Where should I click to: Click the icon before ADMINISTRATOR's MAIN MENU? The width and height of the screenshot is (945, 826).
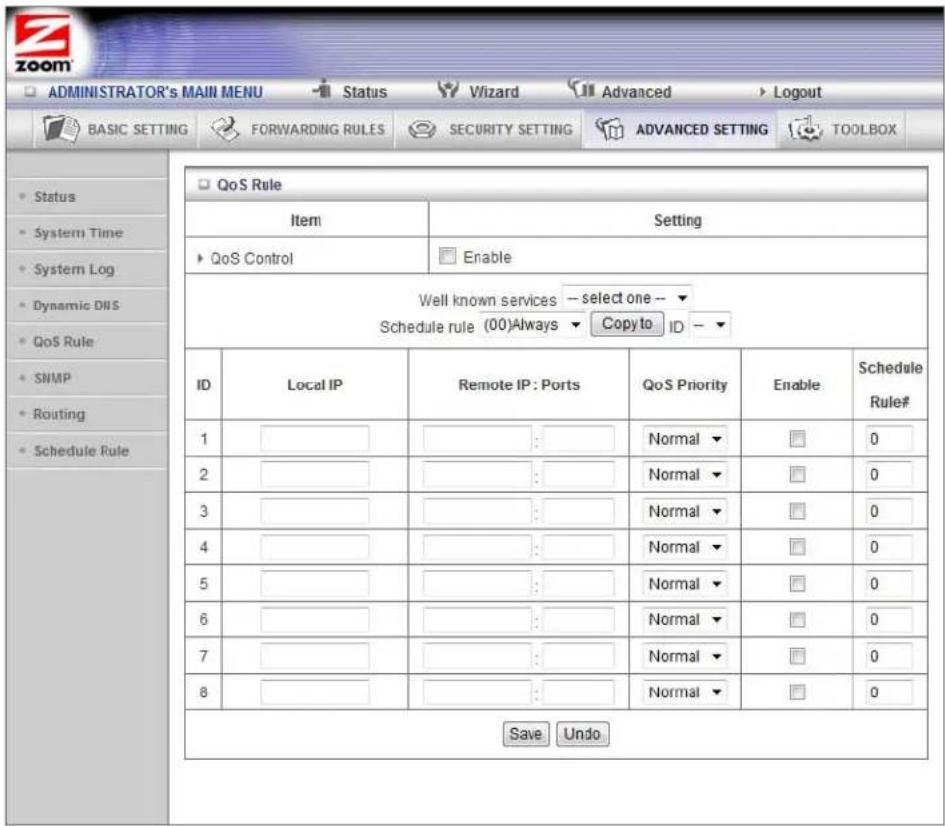(30, 92)
